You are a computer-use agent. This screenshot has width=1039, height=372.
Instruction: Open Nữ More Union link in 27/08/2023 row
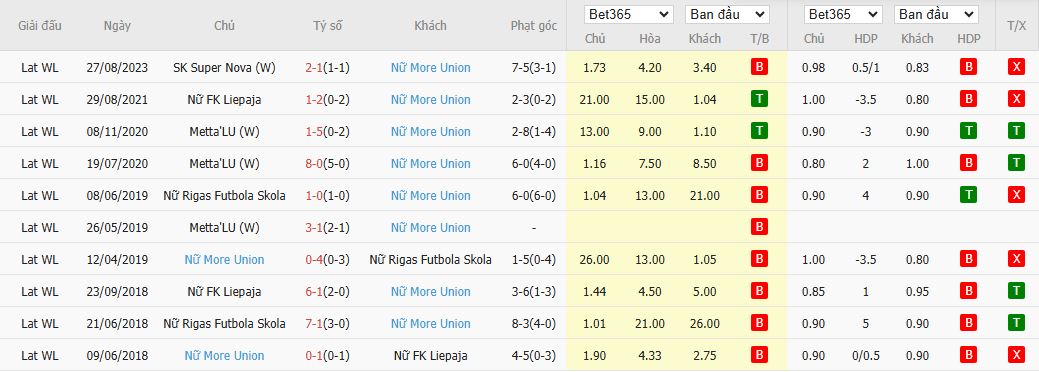(431, 68)
